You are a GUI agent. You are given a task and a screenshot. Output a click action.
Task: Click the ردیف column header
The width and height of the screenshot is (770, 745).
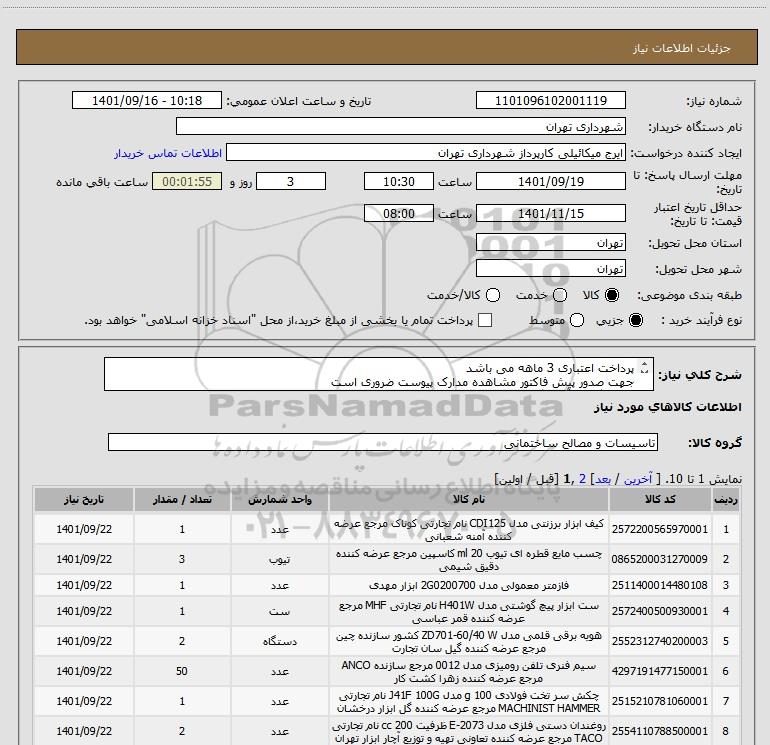726,499
